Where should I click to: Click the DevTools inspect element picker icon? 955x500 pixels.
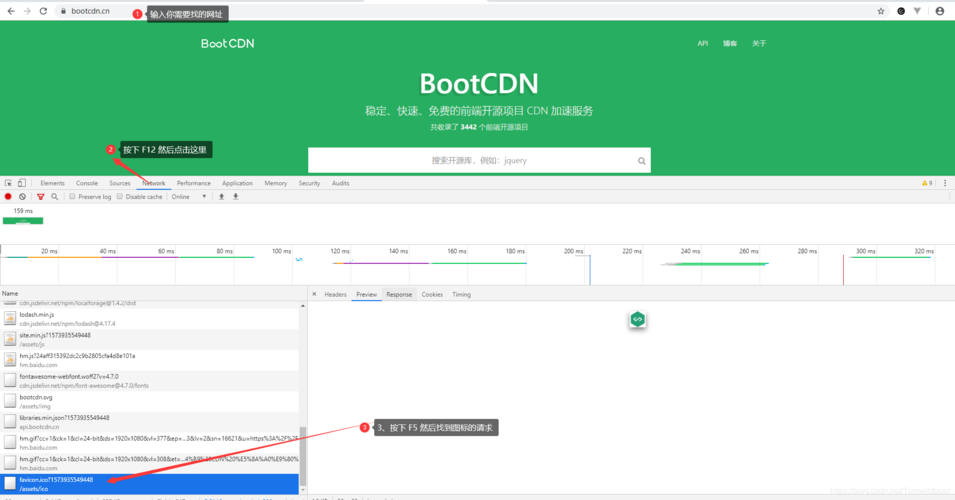tap(8, 183)
